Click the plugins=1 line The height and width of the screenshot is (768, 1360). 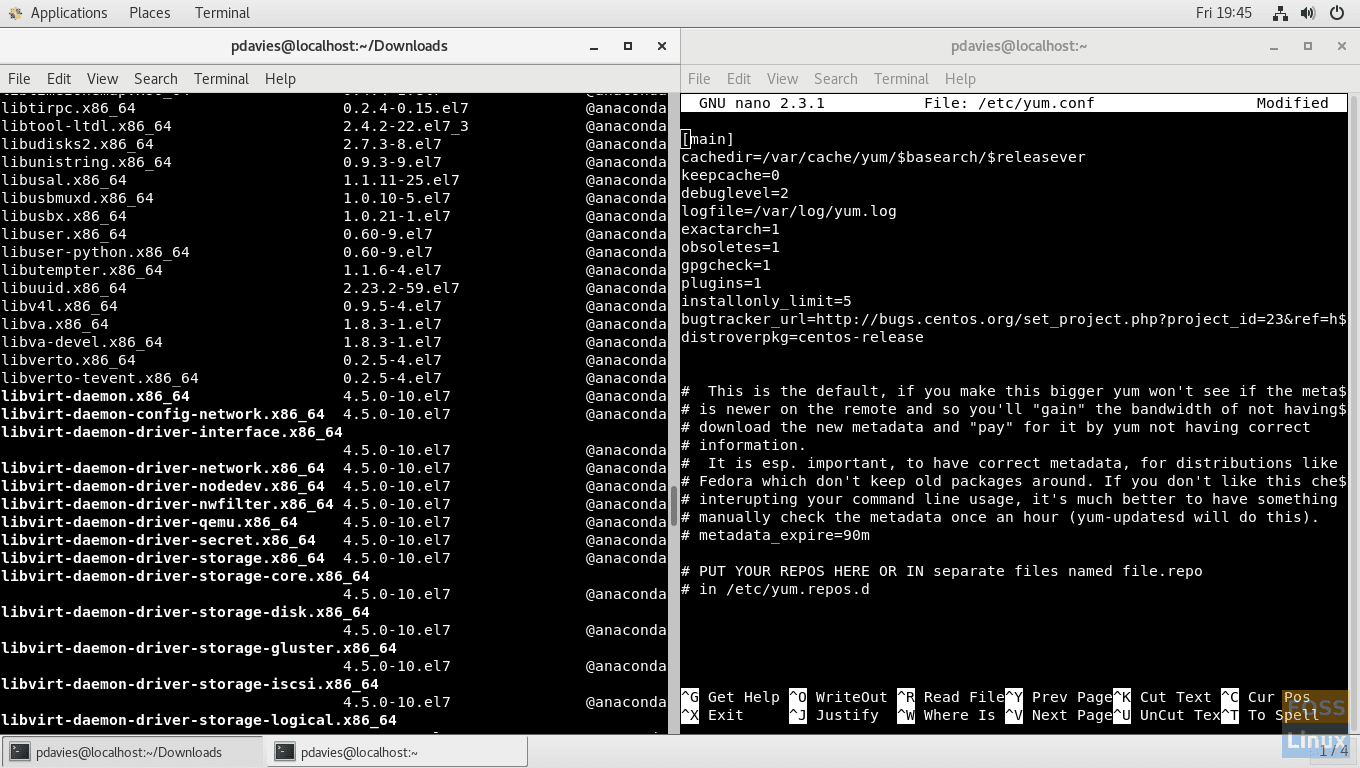[721, 283]
